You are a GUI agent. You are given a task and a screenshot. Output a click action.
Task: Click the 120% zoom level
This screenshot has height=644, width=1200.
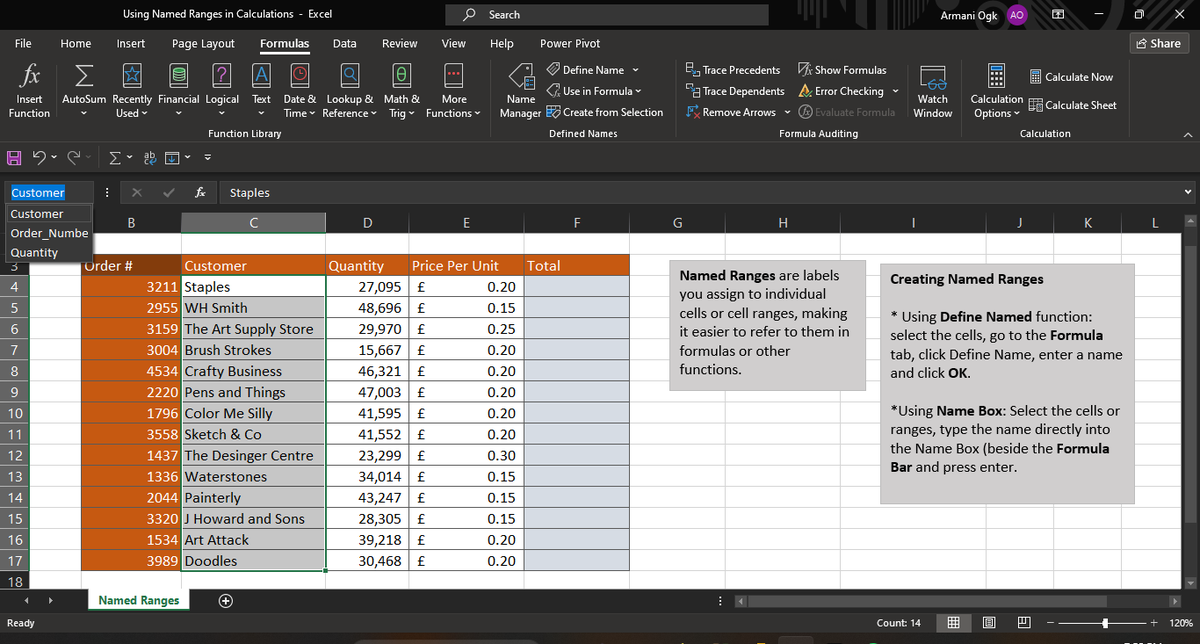pyautogui.click(x=1180, y=623)
